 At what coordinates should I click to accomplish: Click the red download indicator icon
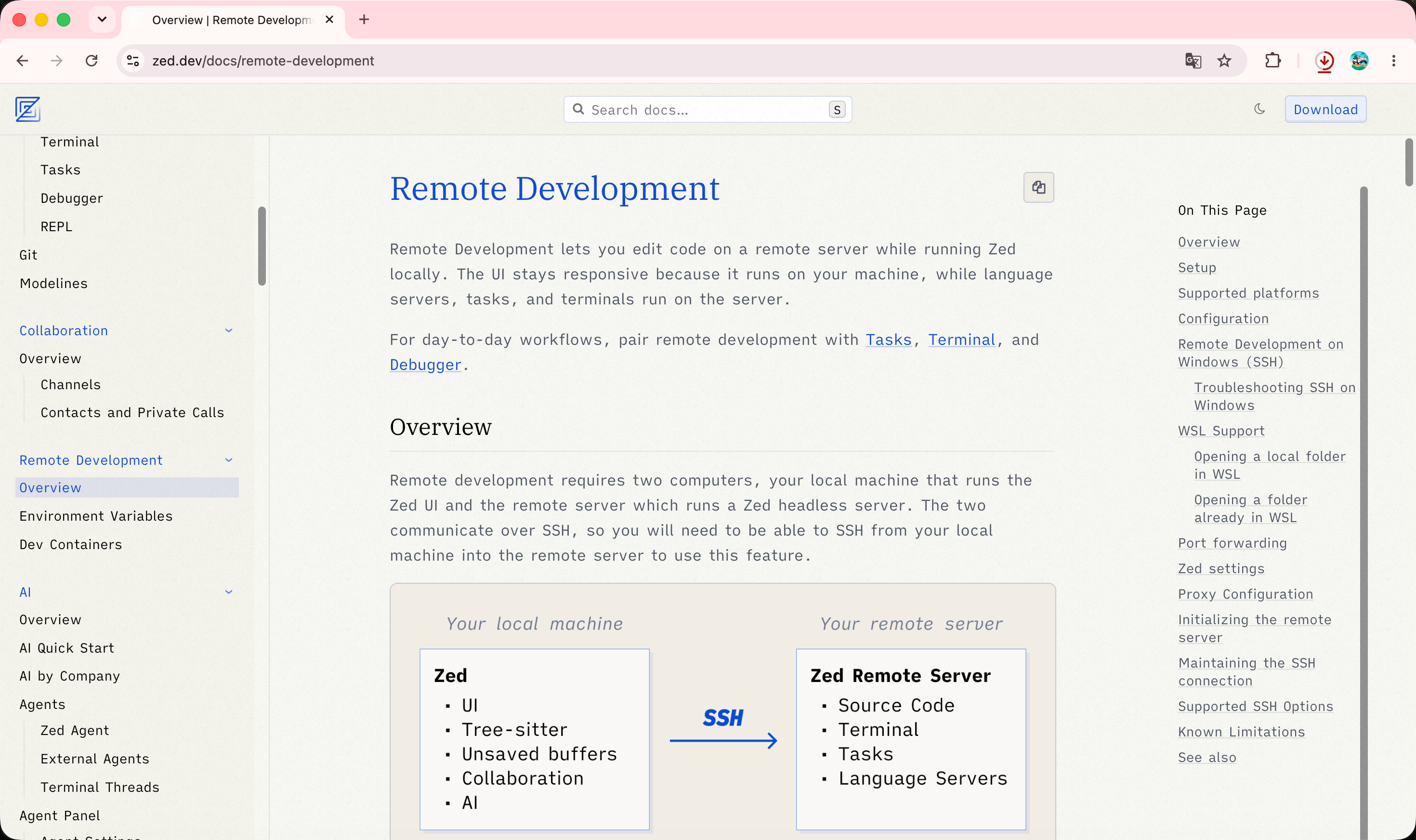(x=1324, y=61)
